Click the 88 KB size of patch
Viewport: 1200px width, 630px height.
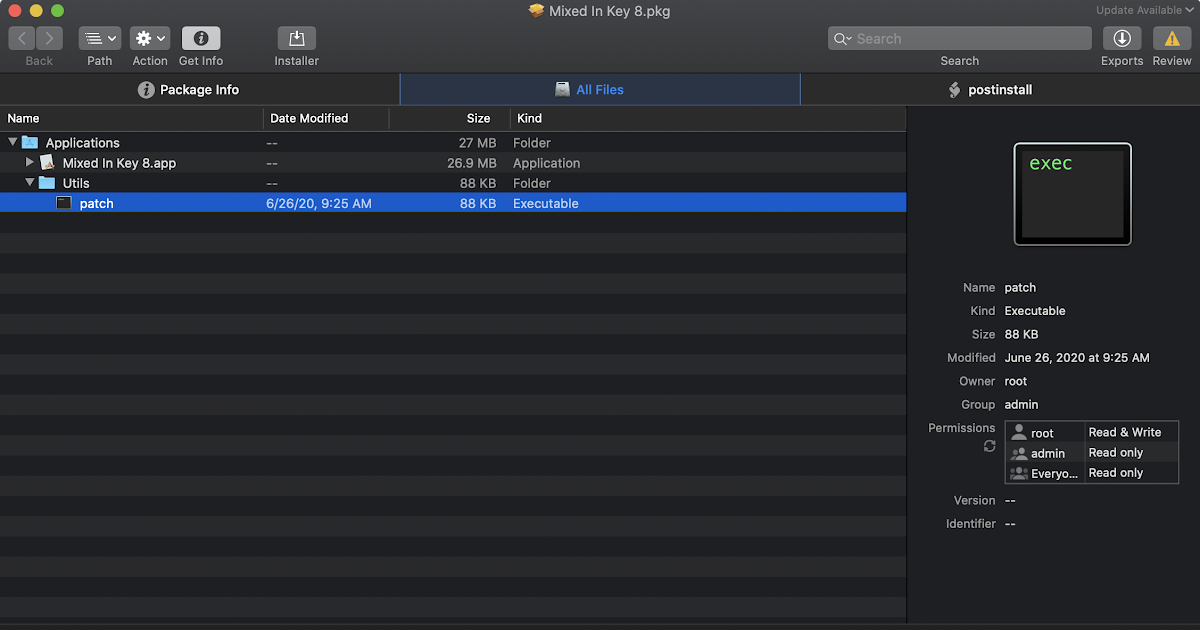pos(478,203)
